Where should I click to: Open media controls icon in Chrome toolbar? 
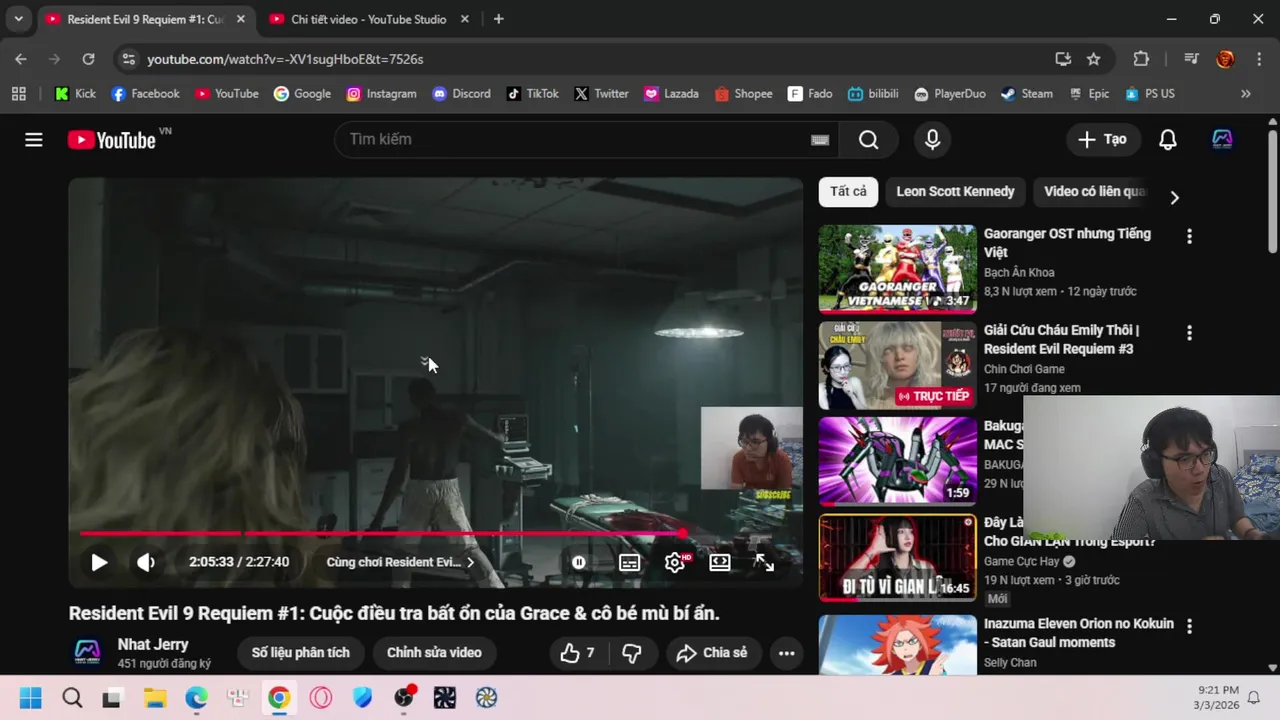(1190, 59)
